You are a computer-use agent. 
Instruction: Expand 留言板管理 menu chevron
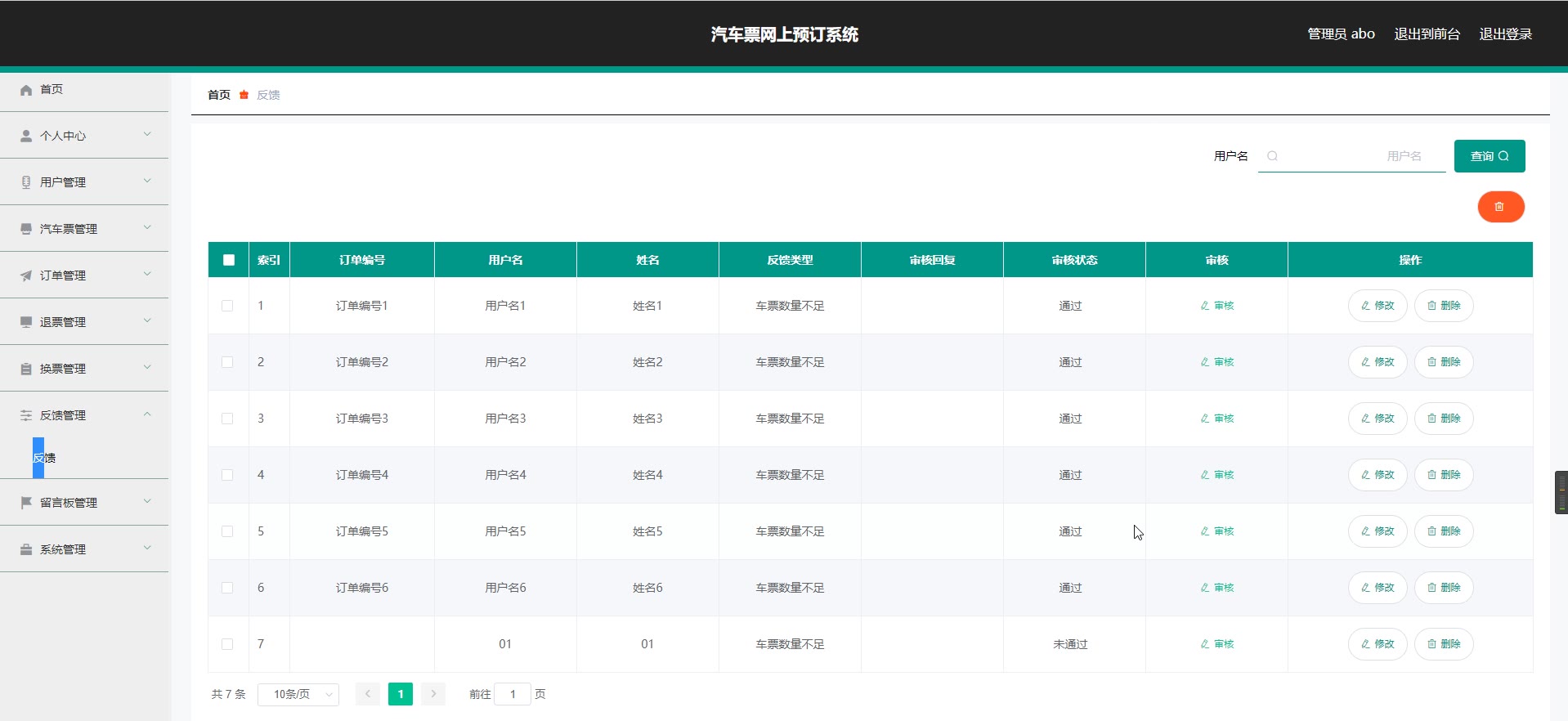pos(147,501)
